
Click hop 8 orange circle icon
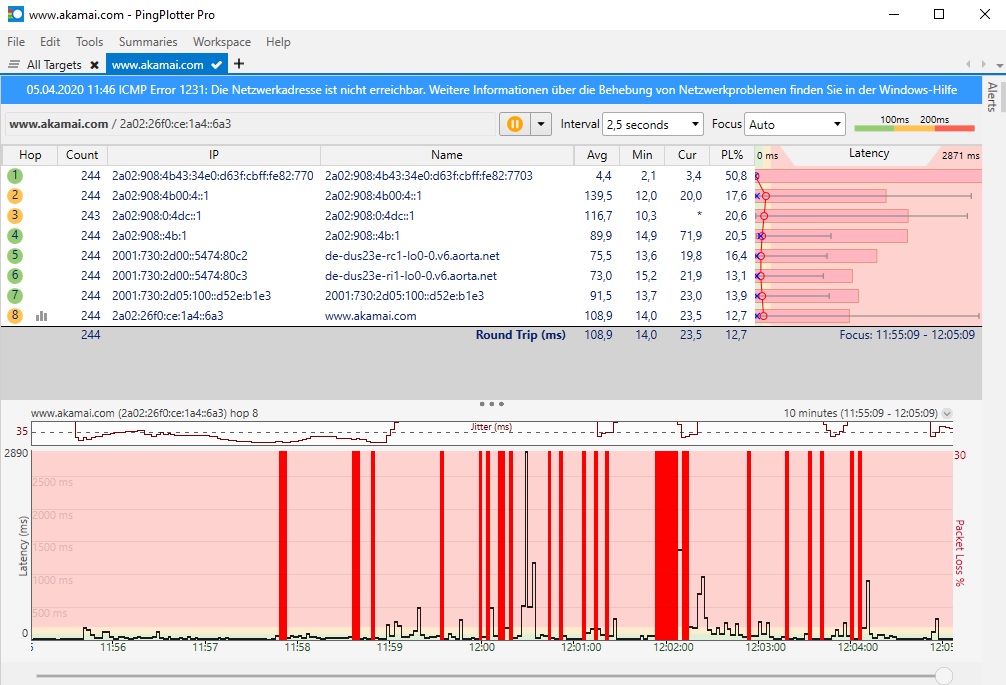coord(15,316)
